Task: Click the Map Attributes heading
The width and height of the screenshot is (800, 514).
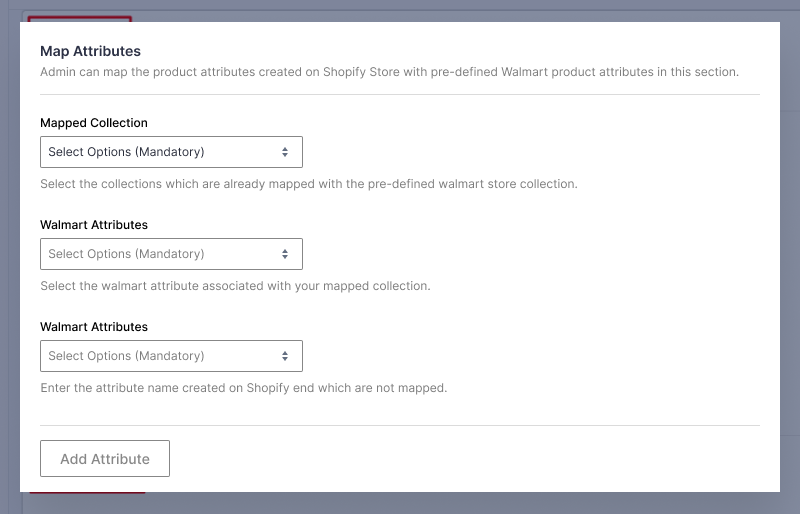Action: tap(90, 51)
